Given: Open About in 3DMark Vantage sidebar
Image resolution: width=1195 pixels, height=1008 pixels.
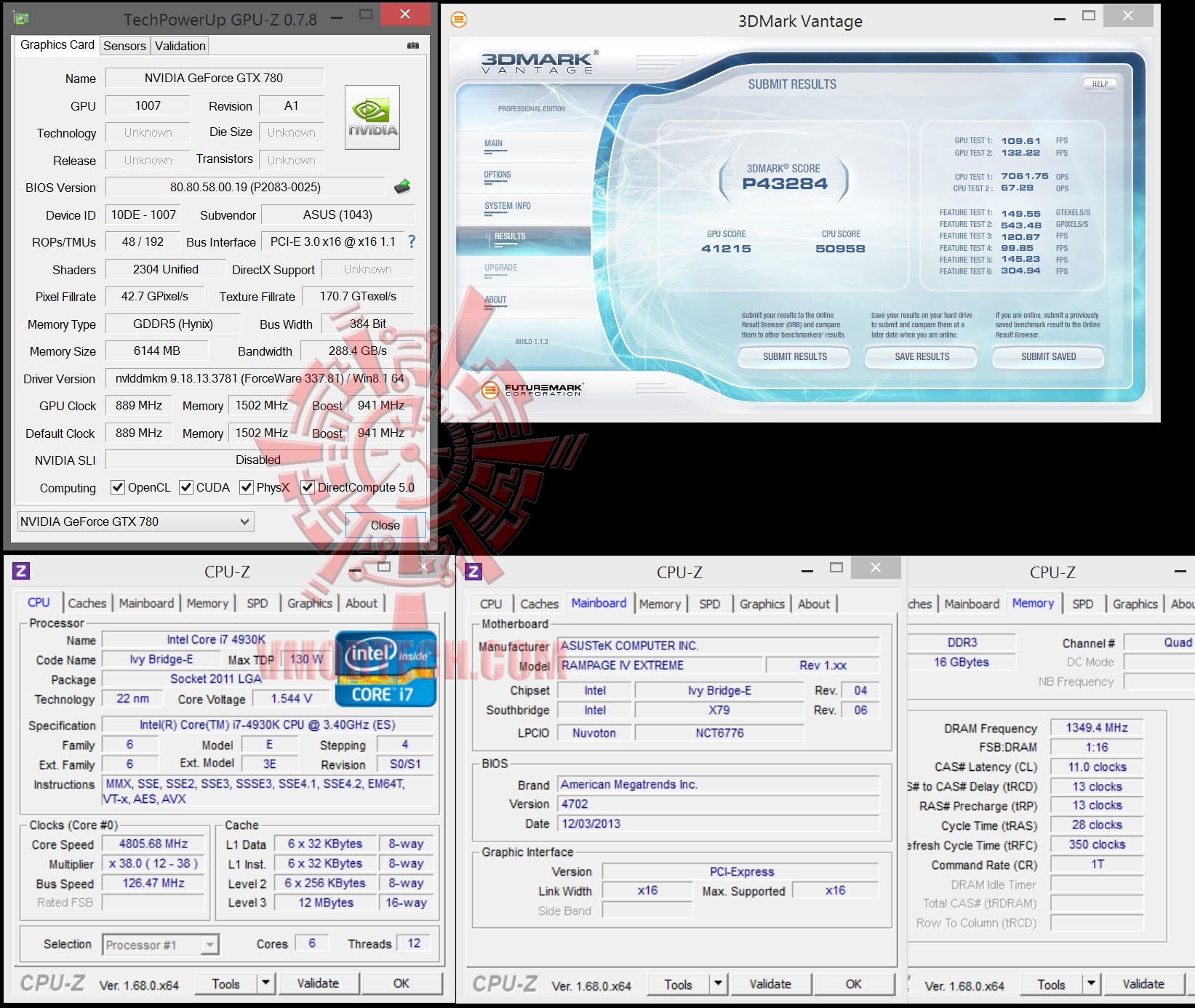Looking at the screenshot, I should (496, 300).
